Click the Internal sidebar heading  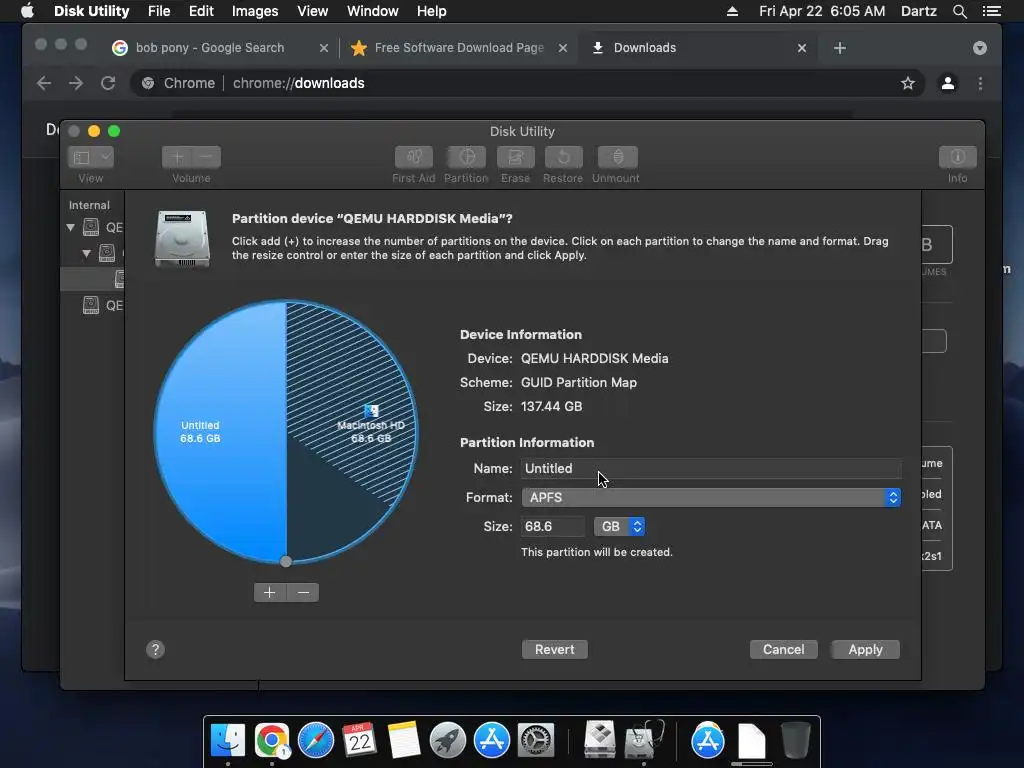[x=89, y=205]
